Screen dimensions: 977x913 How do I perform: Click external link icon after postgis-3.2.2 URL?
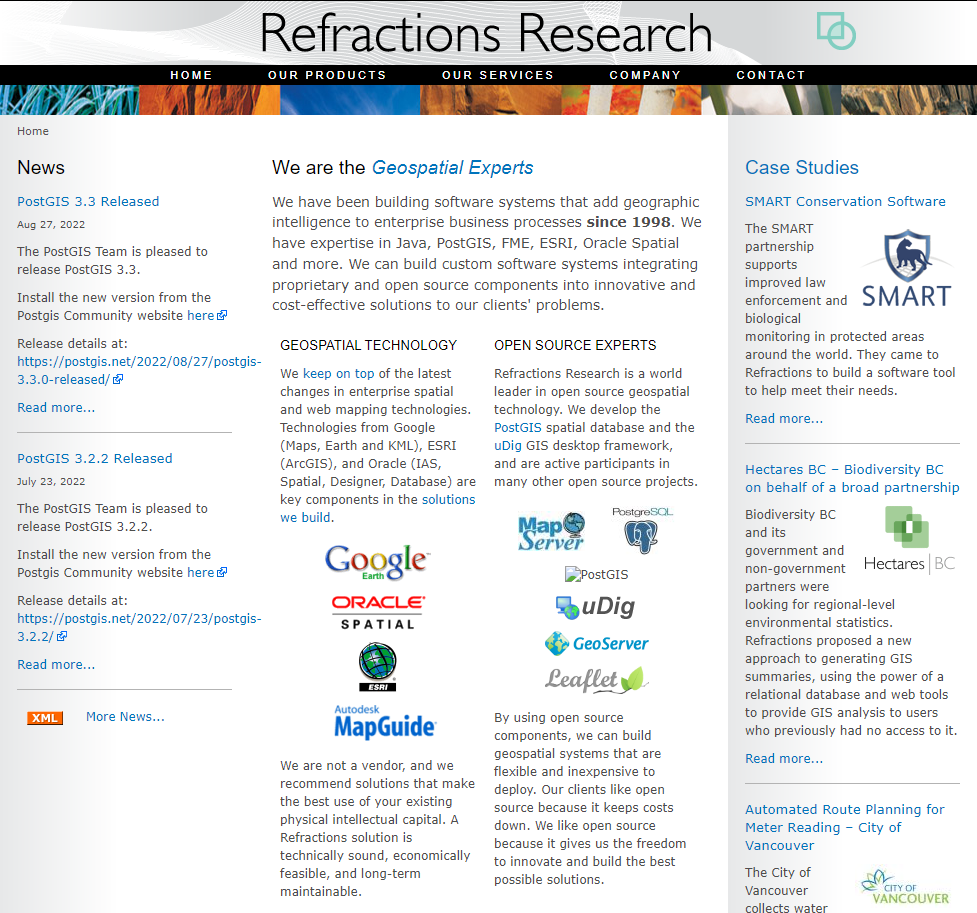tap(62, 636)
